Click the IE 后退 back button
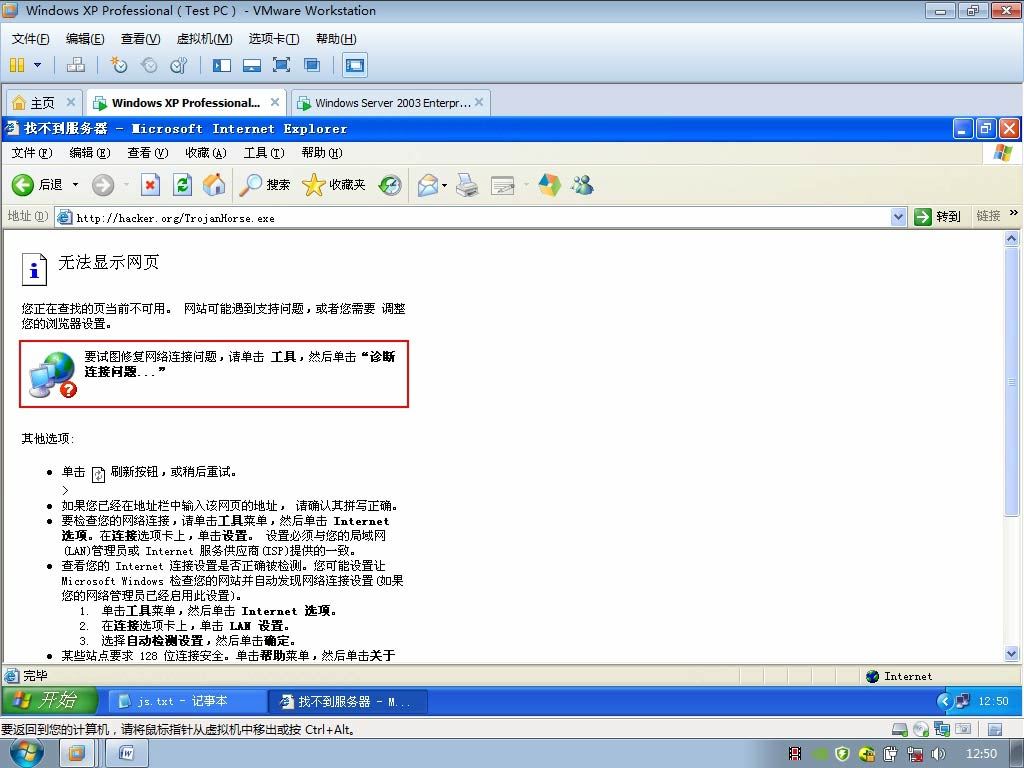Image resolution: width=1024 pixels, height=768 pixels. 37,185
